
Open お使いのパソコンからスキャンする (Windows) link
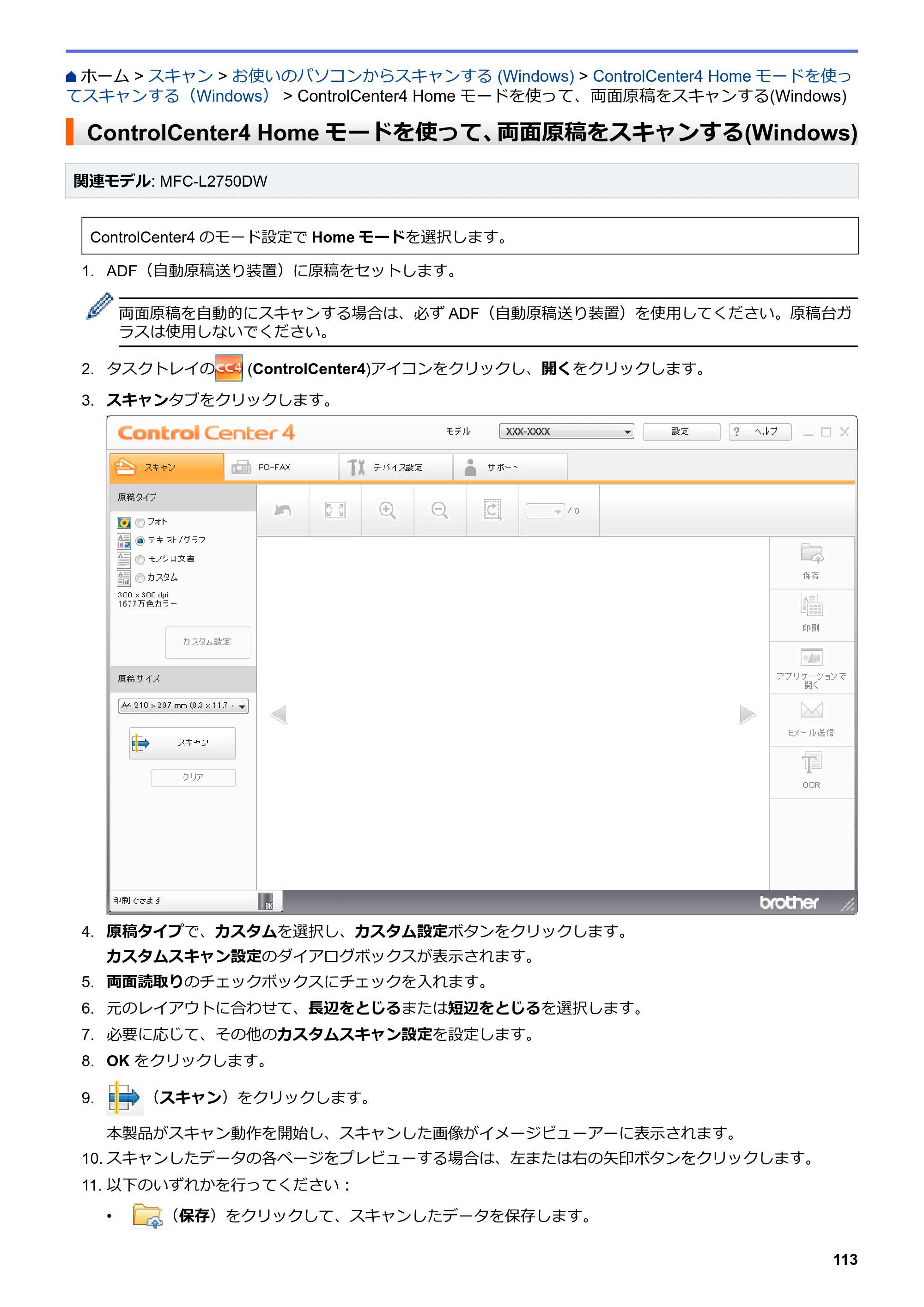pyautogui.click(x=403, y=76)
